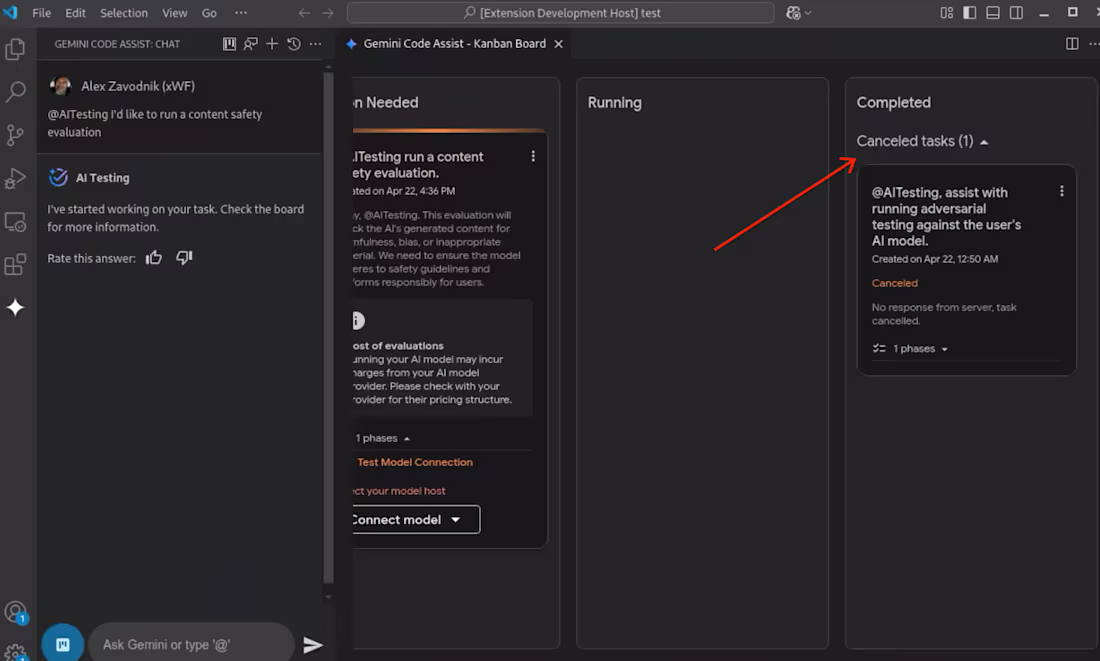Viewport: 1100px width, 661px height.
Task: Open the Connect model dropdown
Action: point(415,519)
